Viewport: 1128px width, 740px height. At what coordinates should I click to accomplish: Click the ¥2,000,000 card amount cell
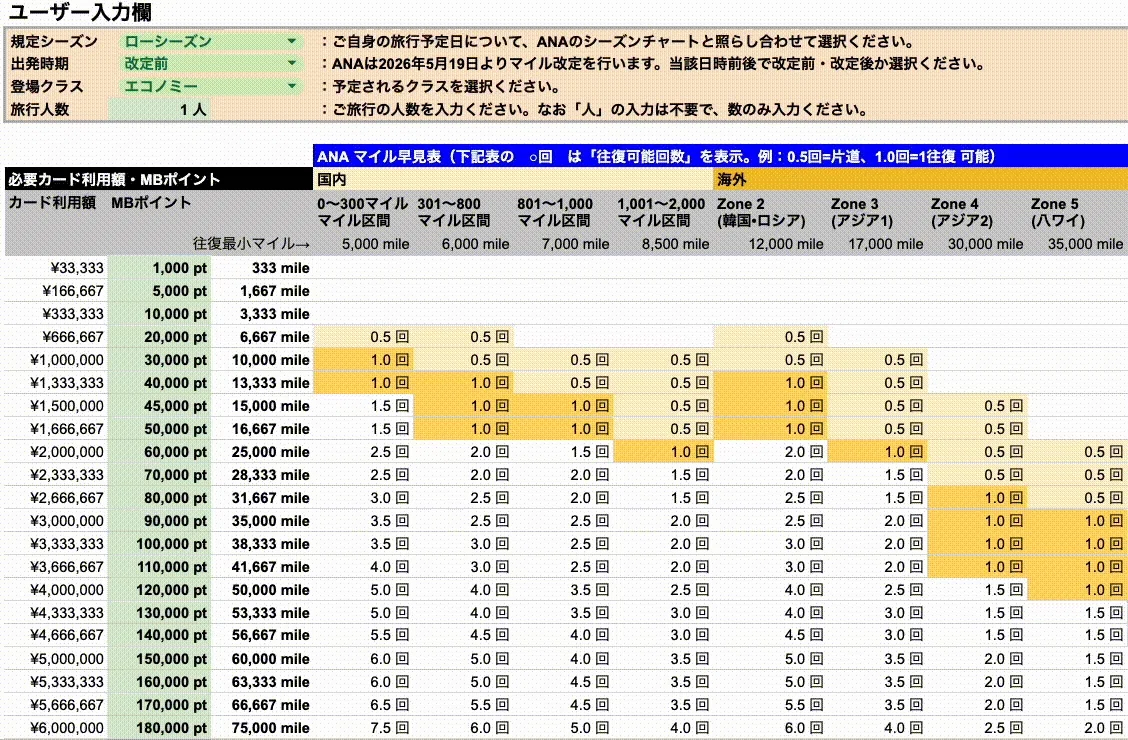(x=57, y=452)
